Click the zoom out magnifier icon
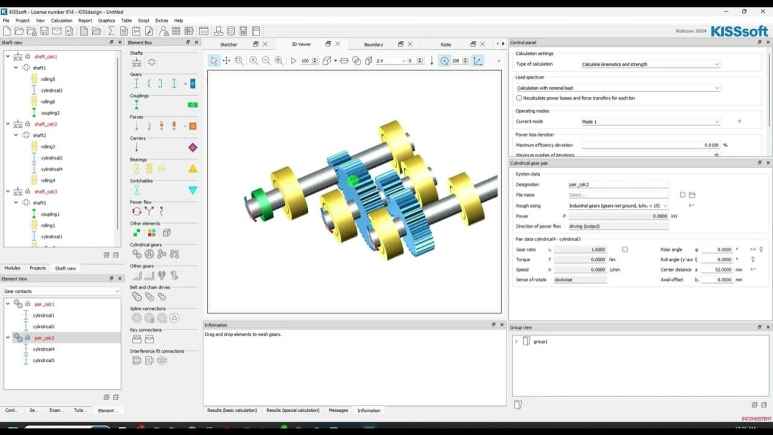This screenshot has height=435, width=773. (266, 61)
